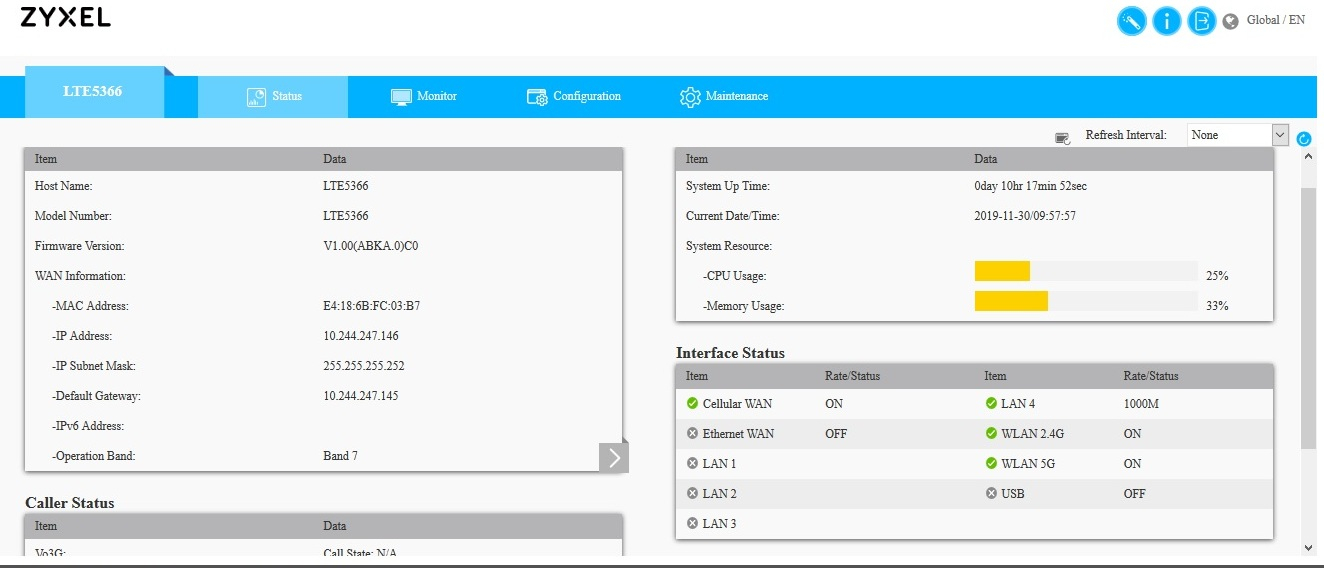This screenshot has height=568, width=1324.
Task: Click the Cellular WAN ON status
Action: pos(834,404)
